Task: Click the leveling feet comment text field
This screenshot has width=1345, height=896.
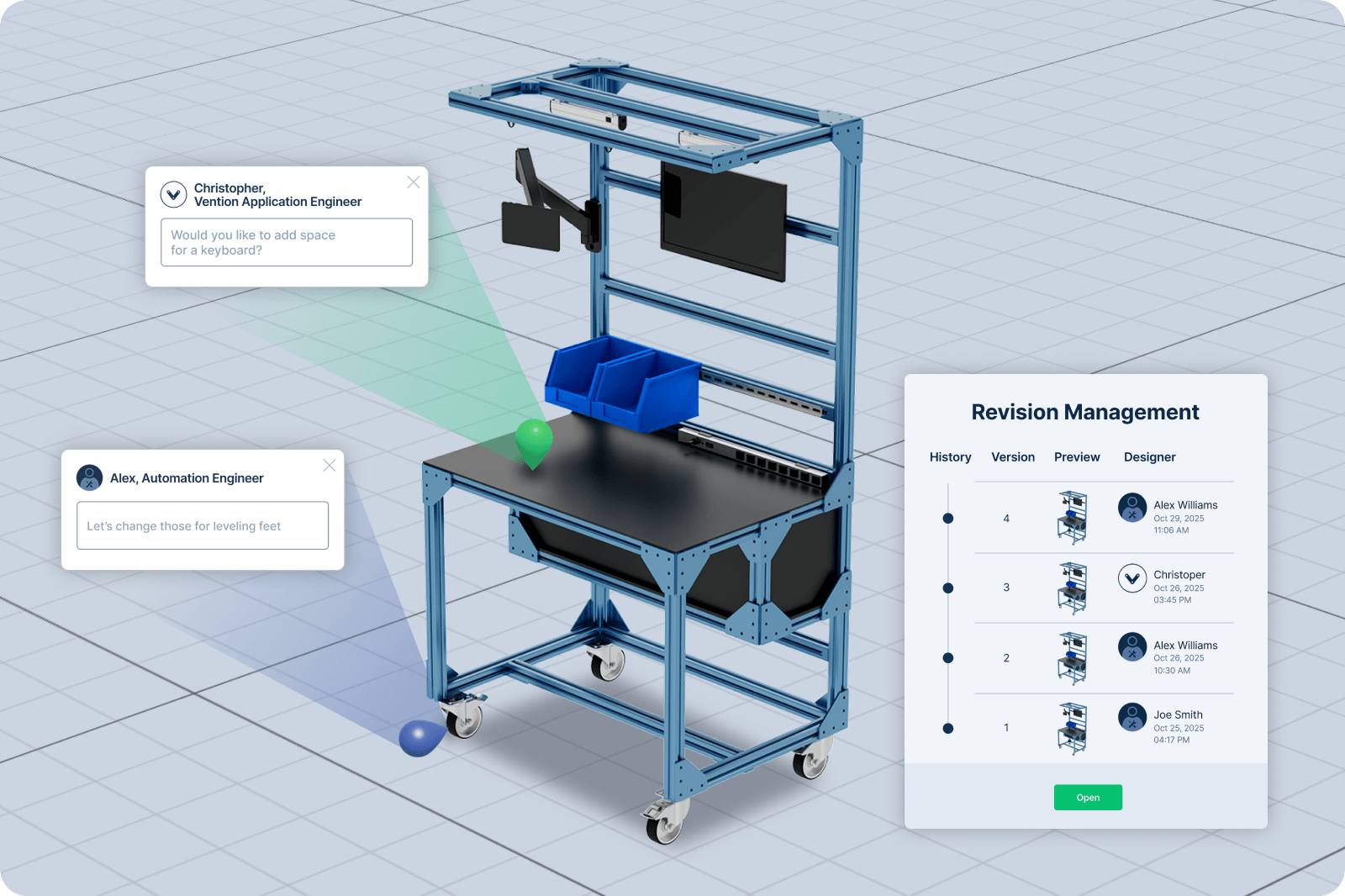Action: tap(203, 526)
